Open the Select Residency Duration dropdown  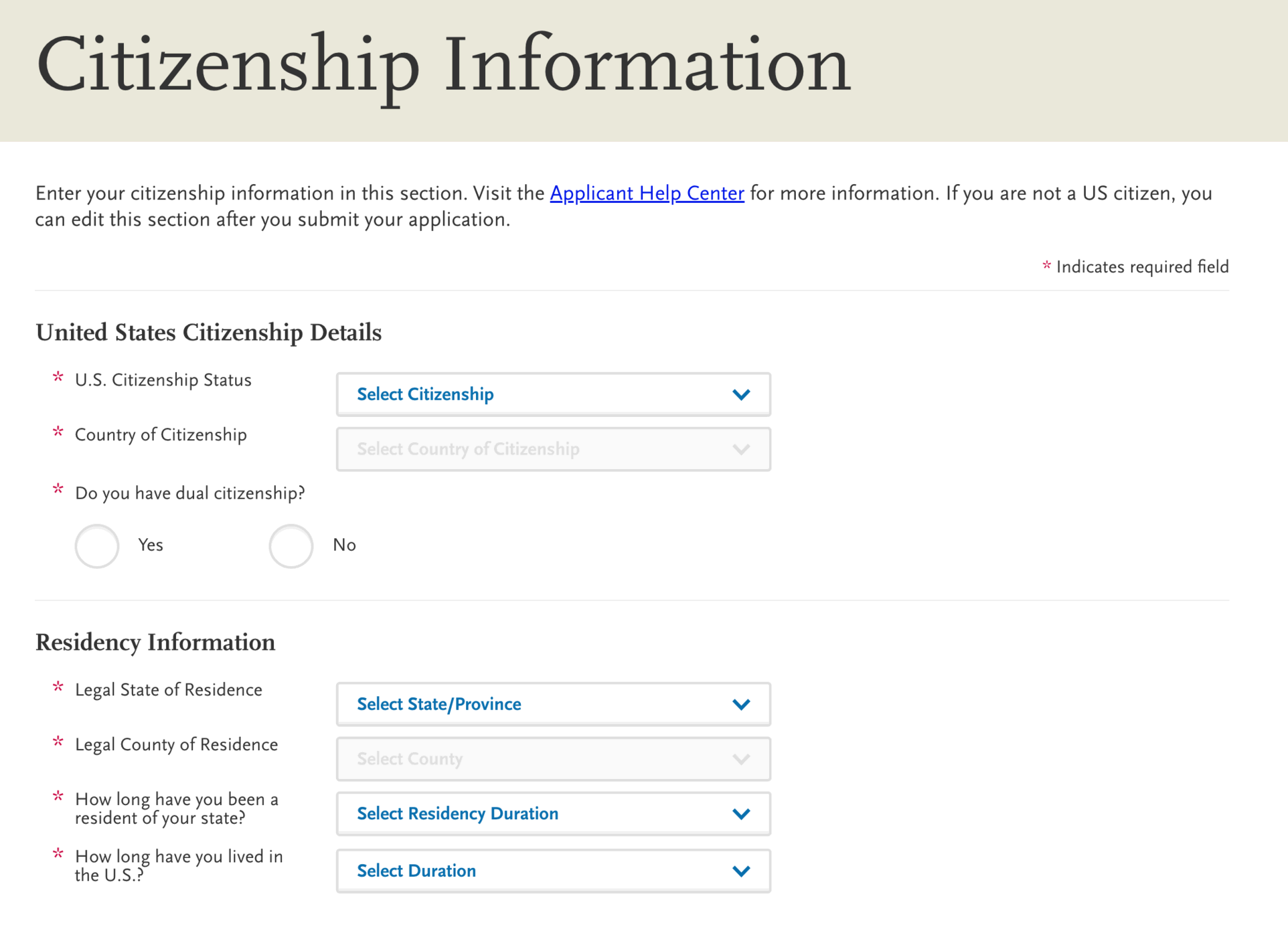[554, 813]
